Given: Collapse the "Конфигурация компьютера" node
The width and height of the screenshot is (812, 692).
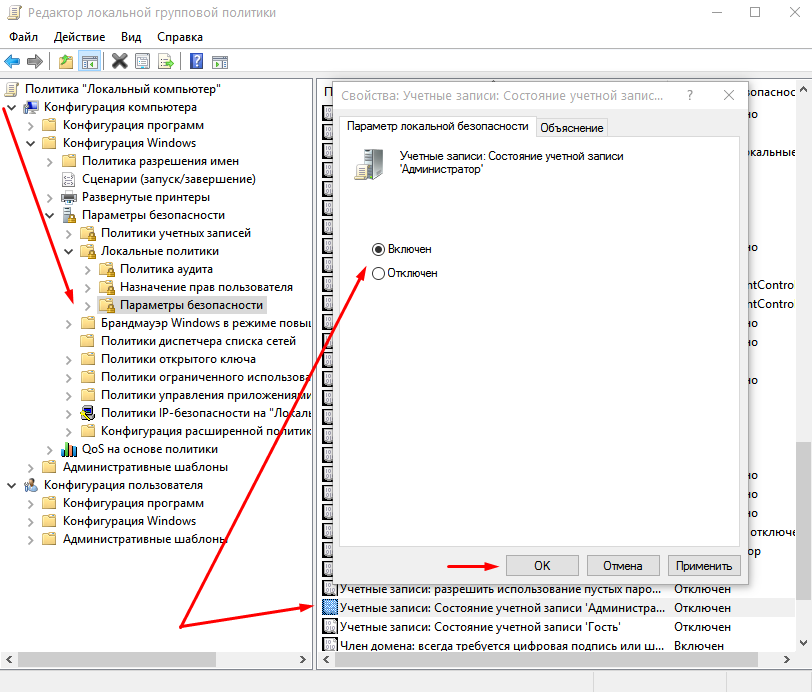Looking at the screenshot, I should [x=11, y=107].
